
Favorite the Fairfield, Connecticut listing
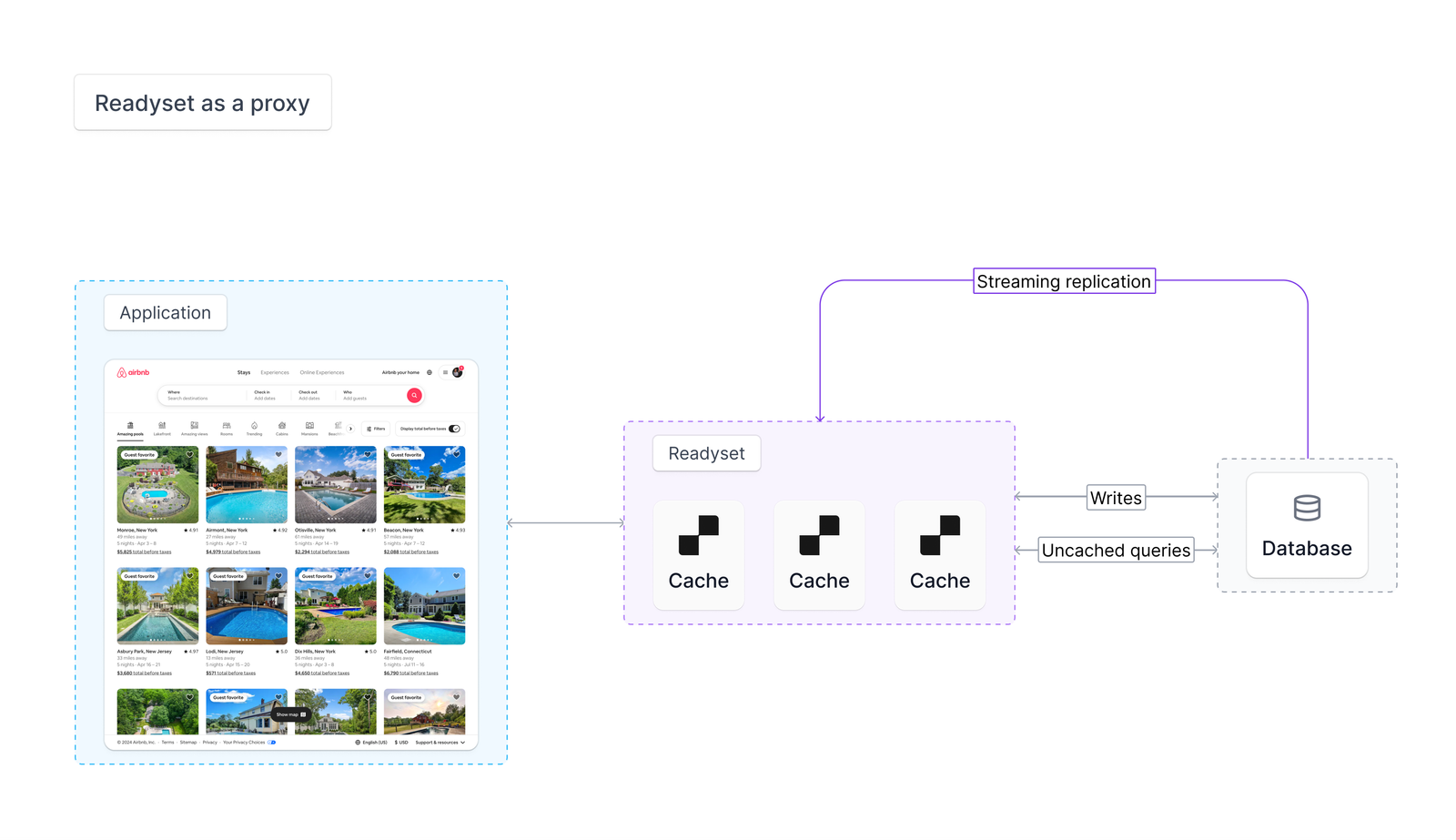(x=456, y=576)
